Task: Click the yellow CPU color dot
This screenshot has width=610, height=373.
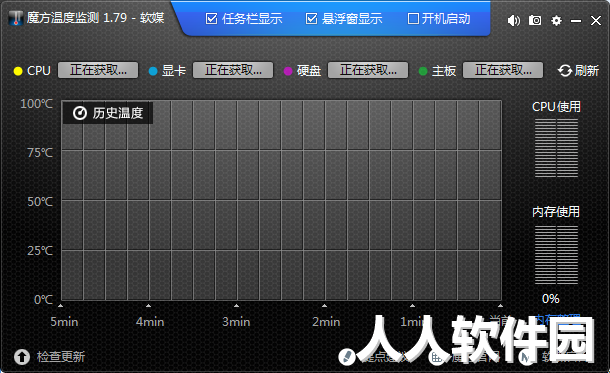Action: (x=18, y=71)
